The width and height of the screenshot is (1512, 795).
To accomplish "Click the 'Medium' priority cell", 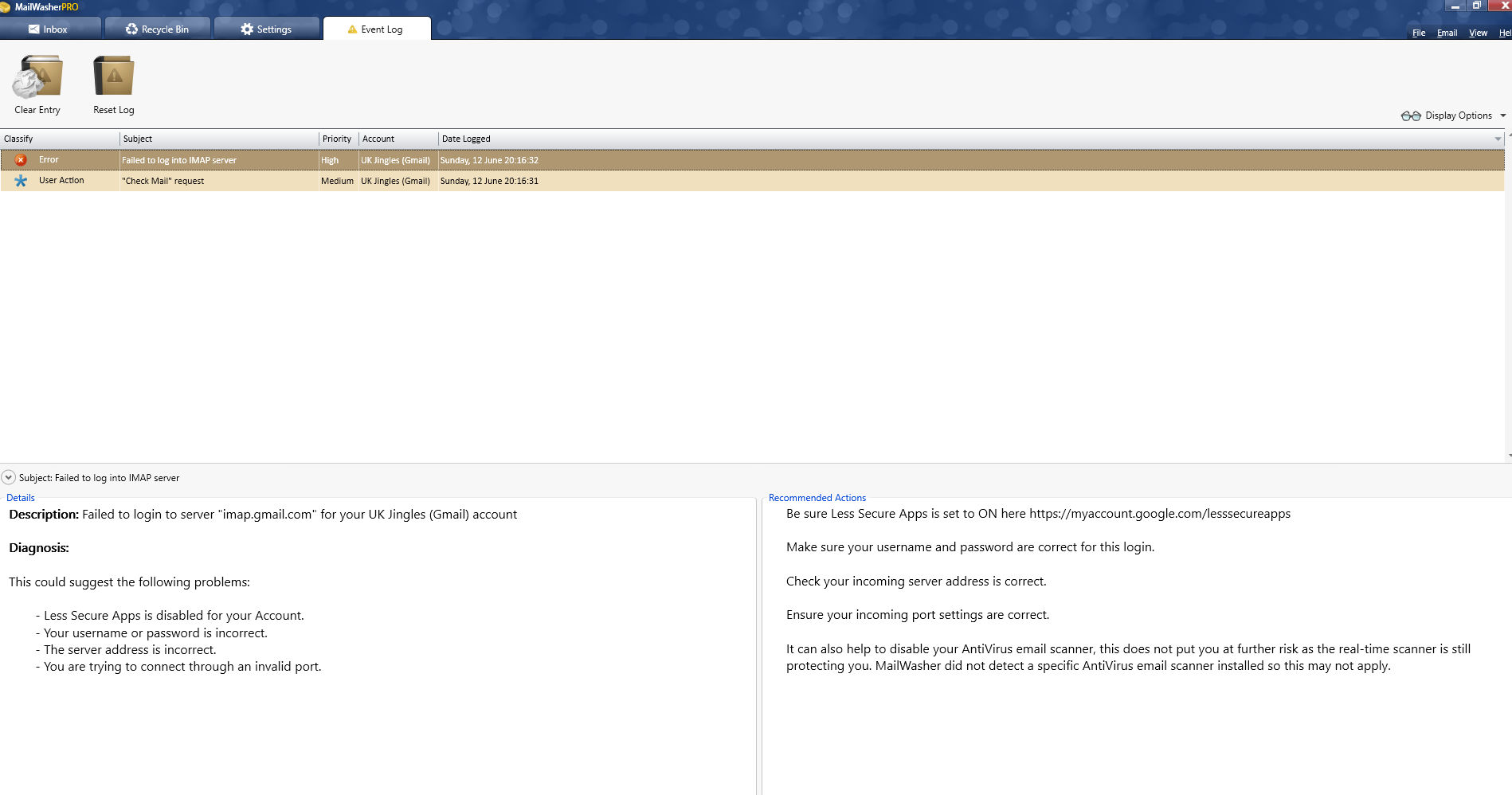I will pos(337,181).
